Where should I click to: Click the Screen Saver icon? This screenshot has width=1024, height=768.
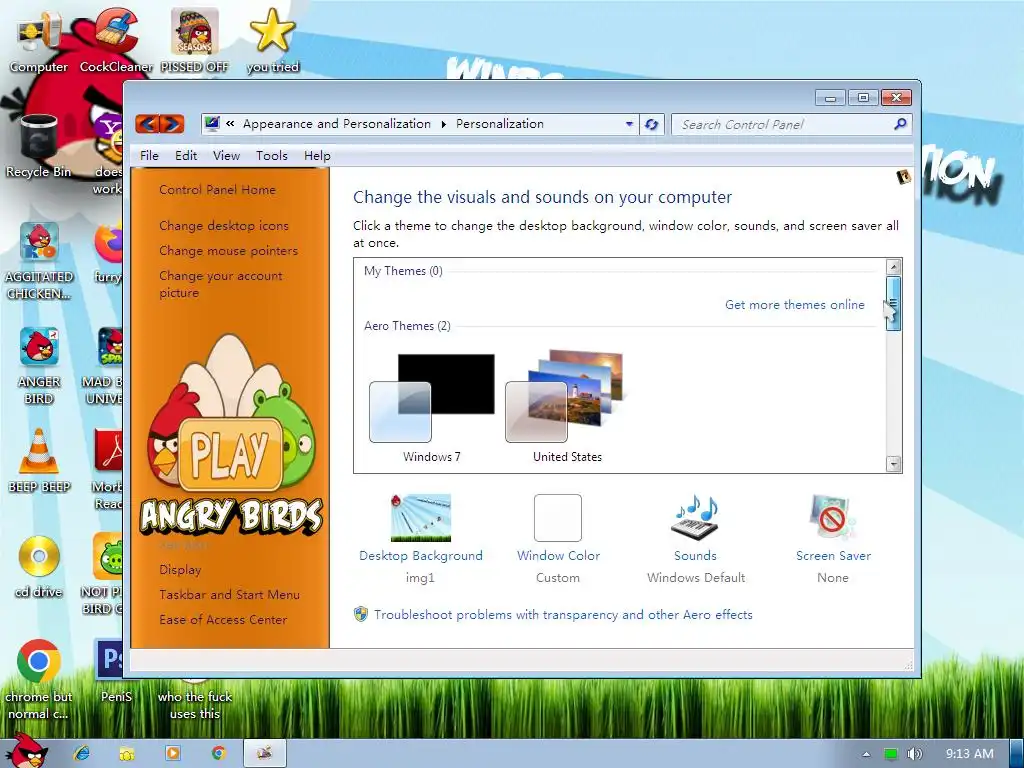[833, 517]
